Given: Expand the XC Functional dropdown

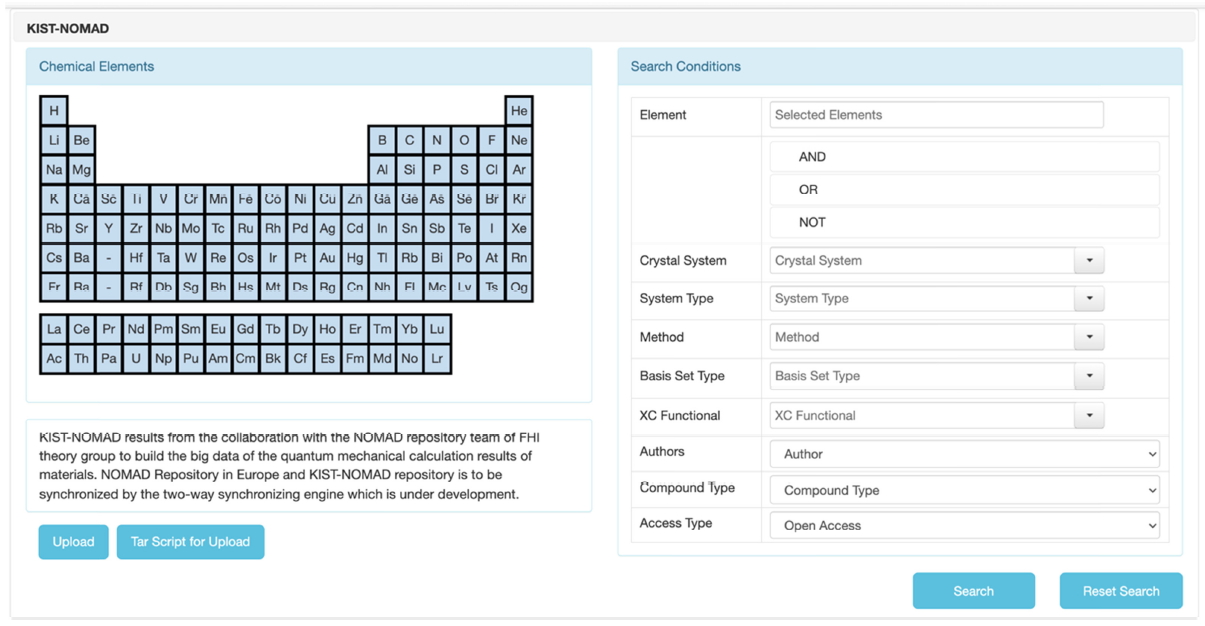Looking at the screenshot, I should pos(1089,416).
